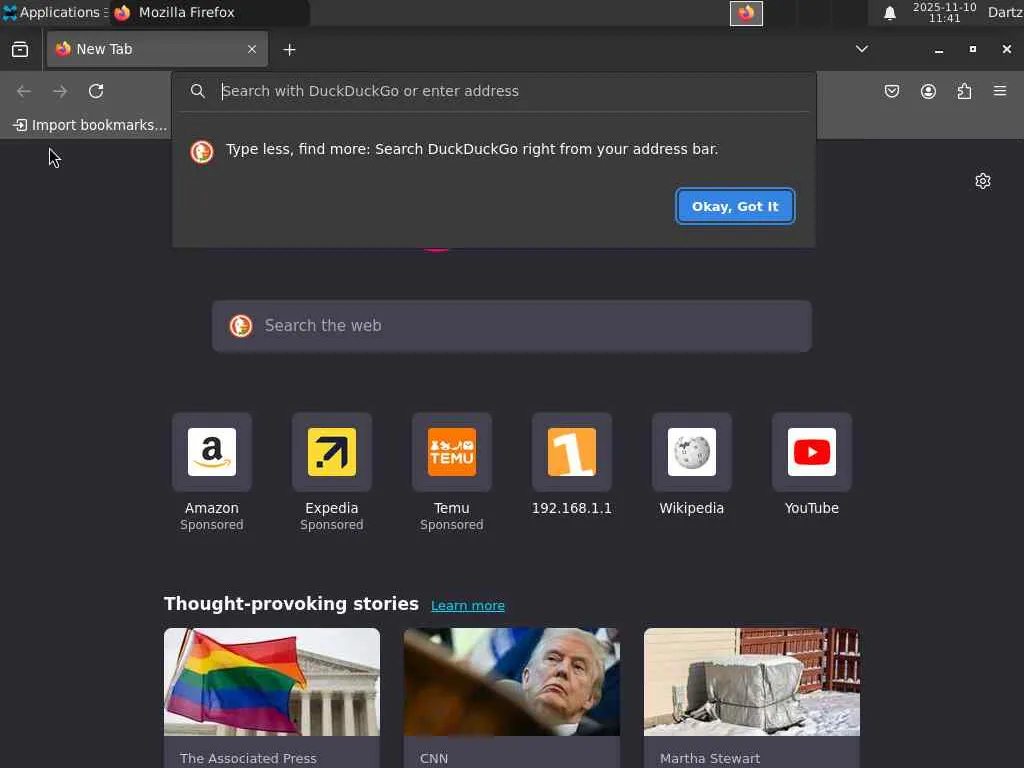
Task: Click the Dartz user name in panel
Action: point(1005,12)
